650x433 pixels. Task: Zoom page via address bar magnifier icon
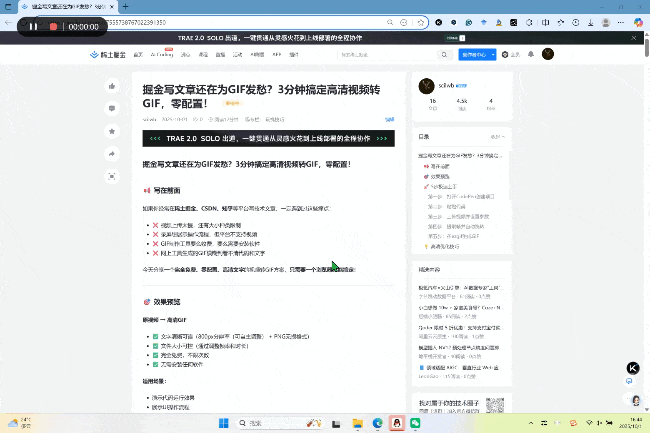[390, 22]
